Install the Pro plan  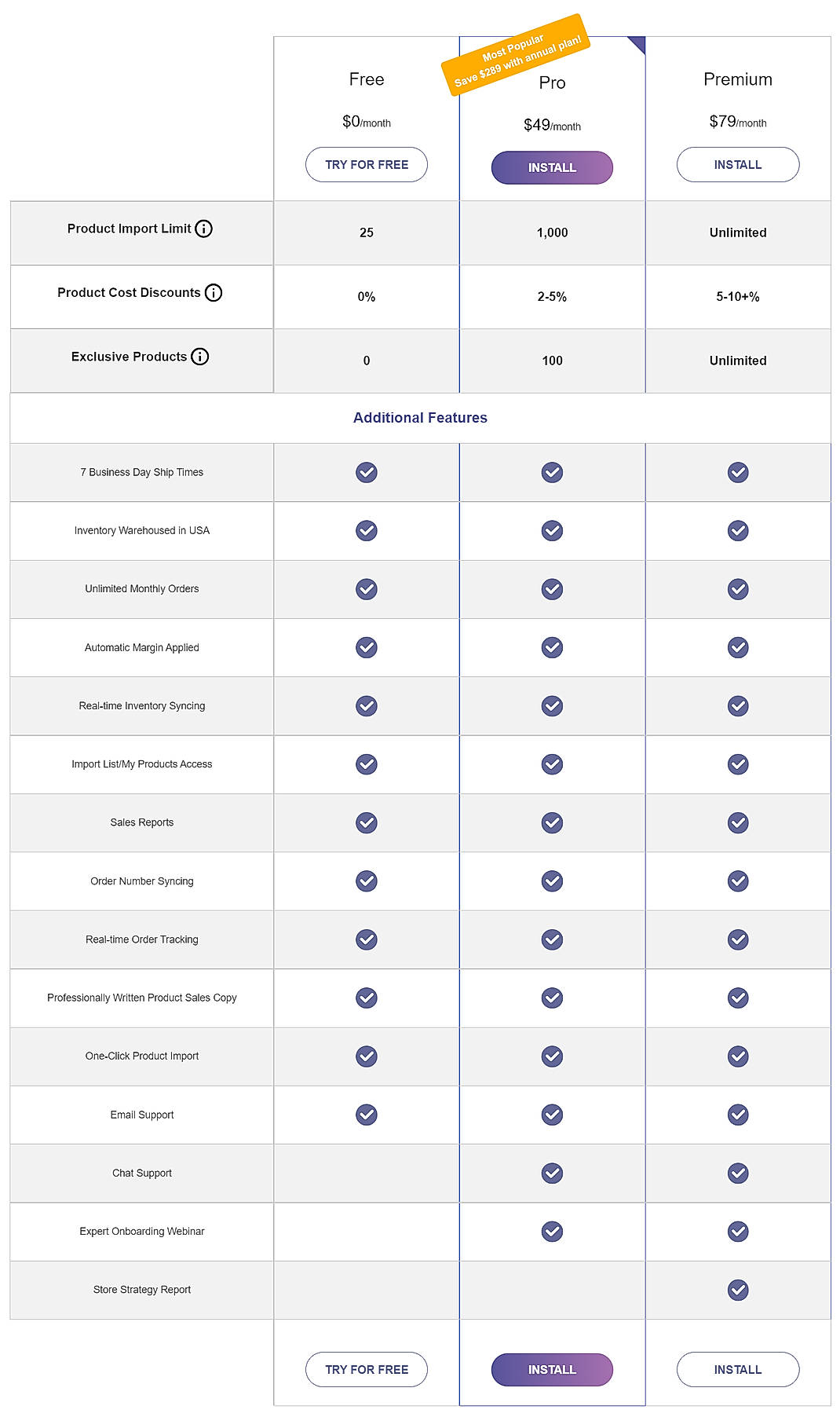pyautogui.click(x=552, y=167)
